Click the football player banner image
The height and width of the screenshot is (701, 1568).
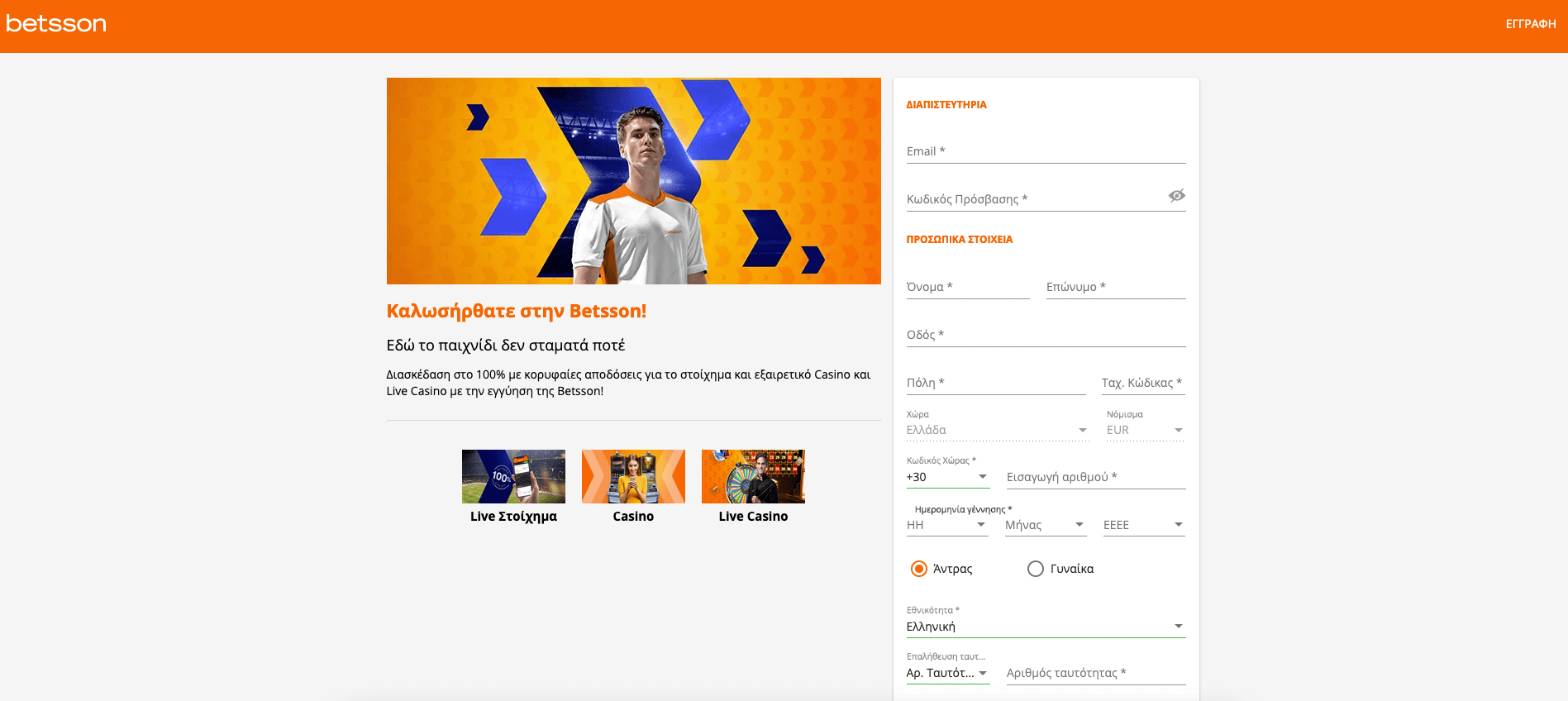[634, 181]
